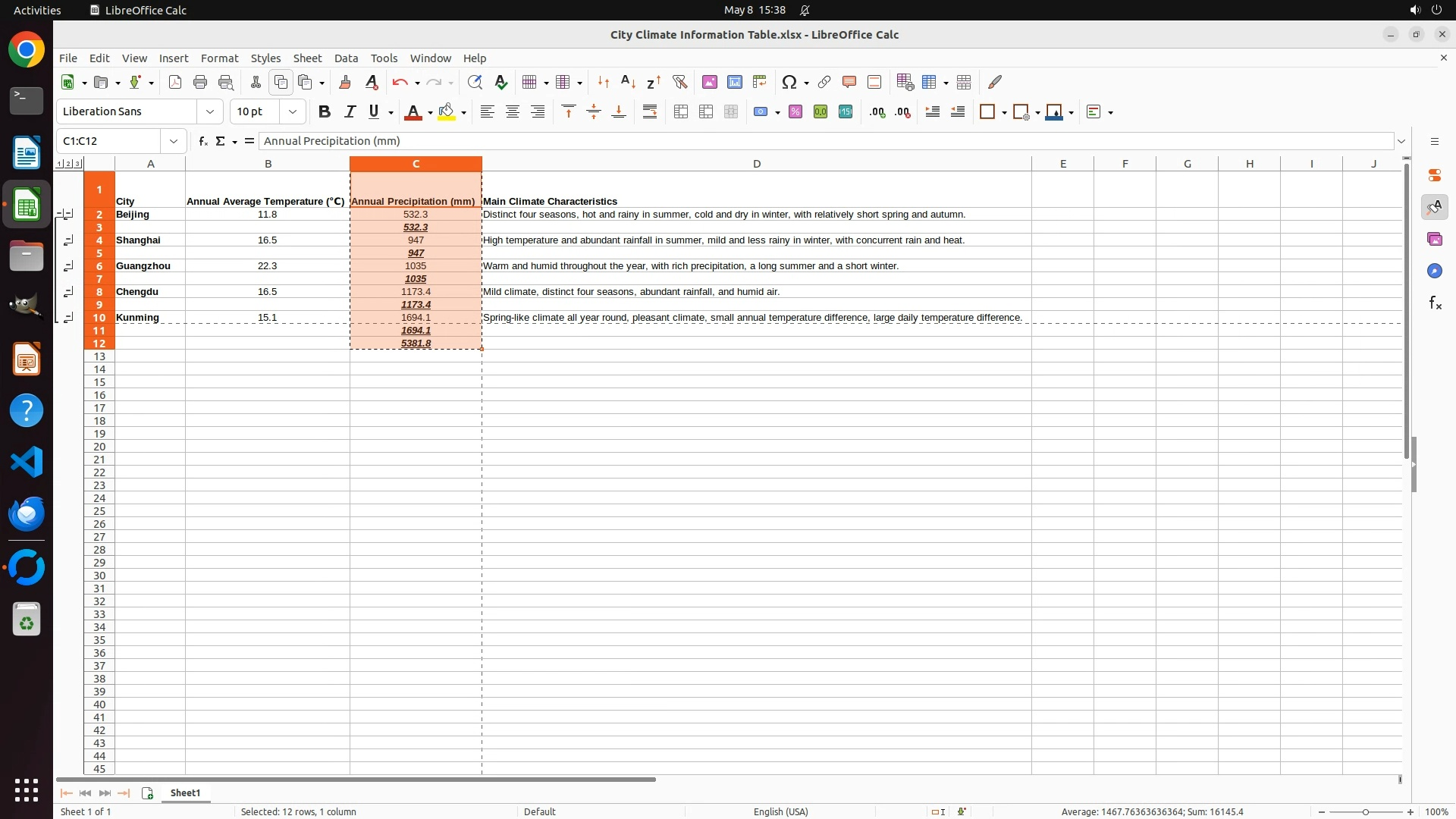1456x819 pixels.
Task: Open the Navigator sidebar panel
Action: point(1435,271)
